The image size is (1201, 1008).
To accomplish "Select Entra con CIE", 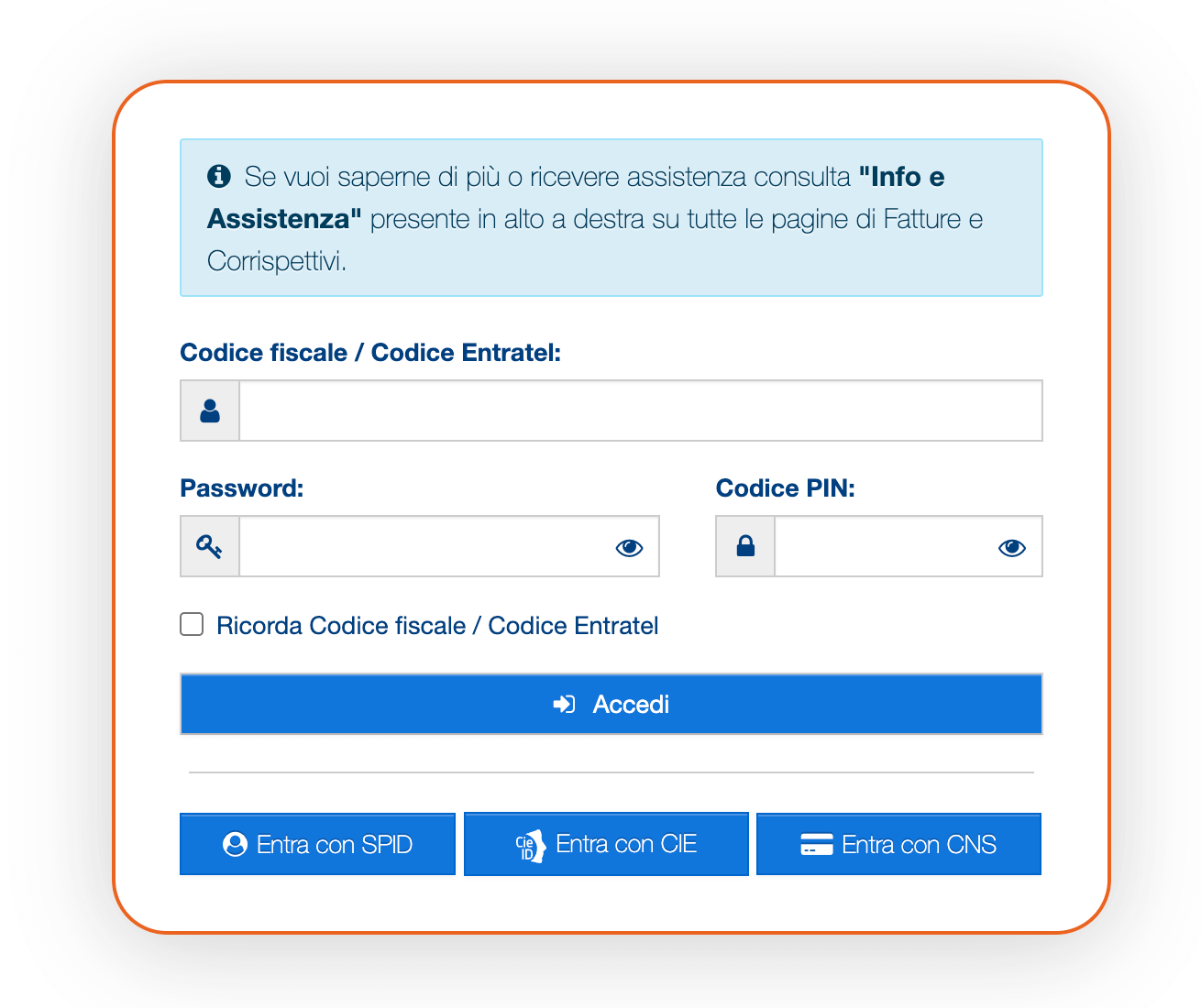I will click(605, 844).
